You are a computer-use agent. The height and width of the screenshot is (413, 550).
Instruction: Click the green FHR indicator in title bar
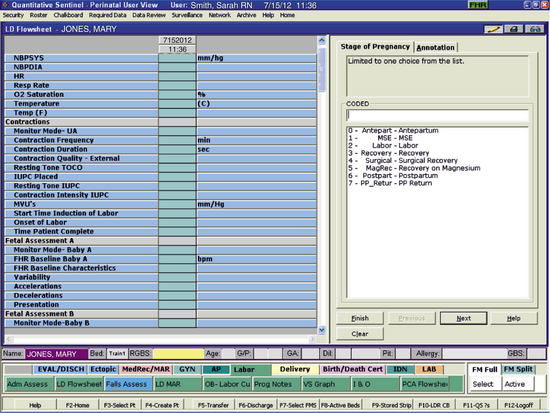point(478,5)
